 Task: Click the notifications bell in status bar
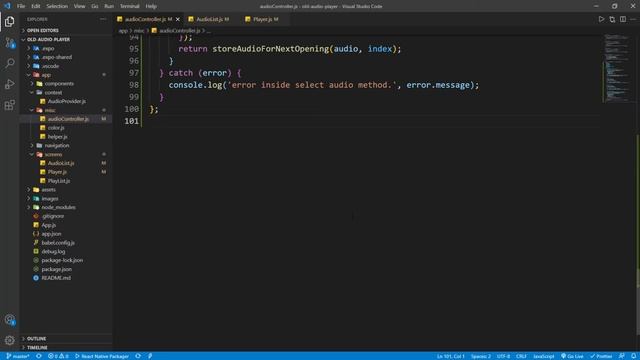633,356
